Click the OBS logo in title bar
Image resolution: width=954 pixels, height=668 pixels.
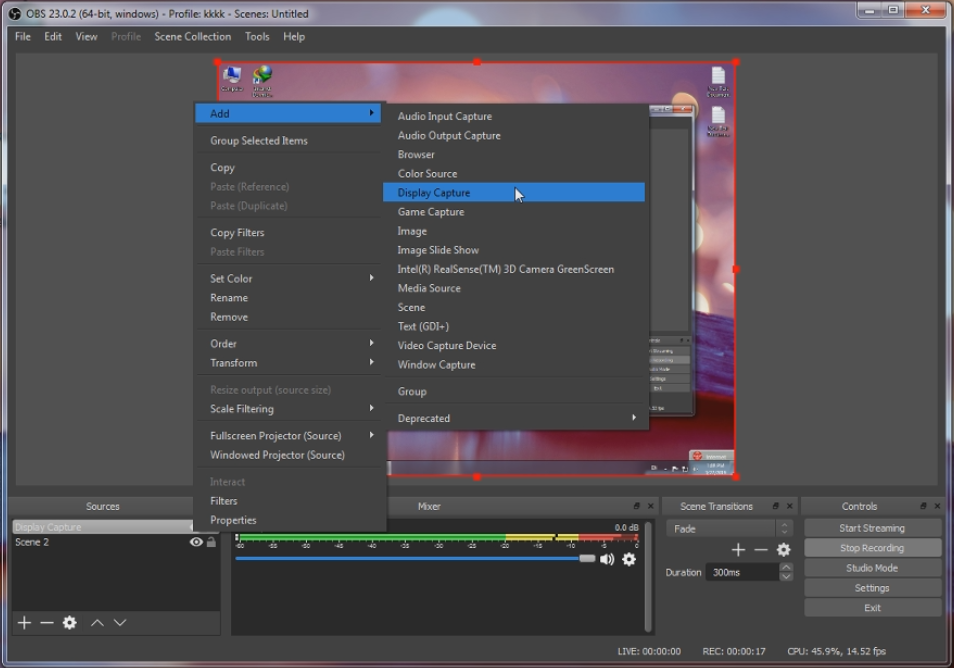(15, 13)
